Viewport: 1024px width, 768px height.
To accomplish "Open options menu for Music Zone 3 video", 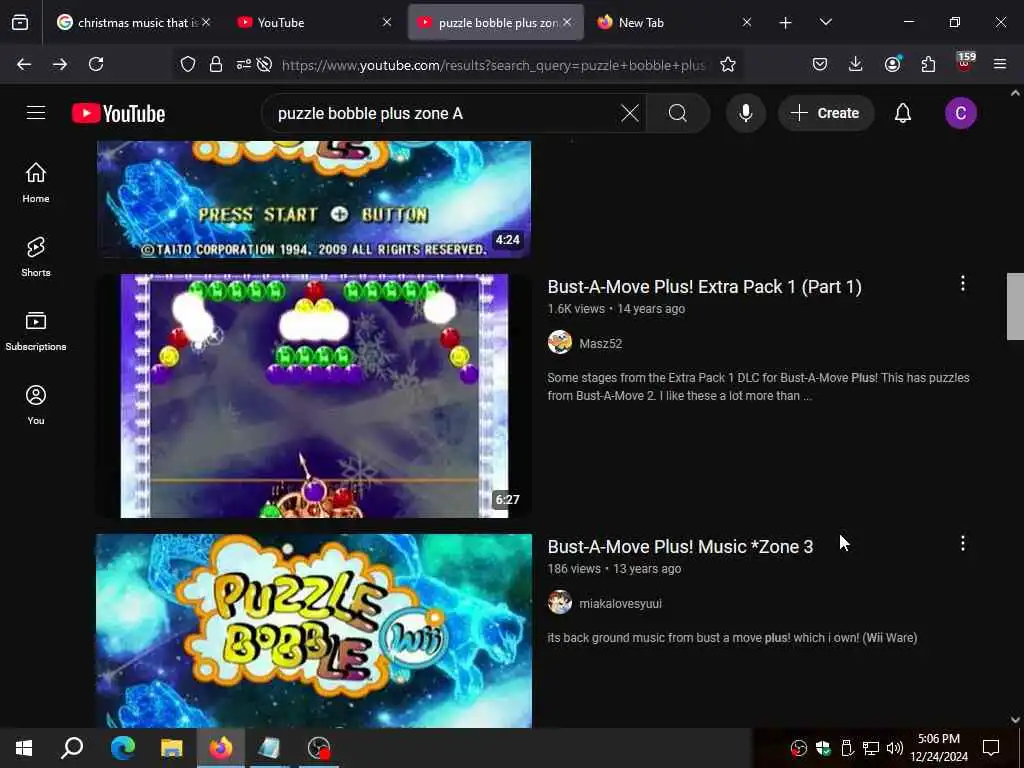I will coord(963,543).
